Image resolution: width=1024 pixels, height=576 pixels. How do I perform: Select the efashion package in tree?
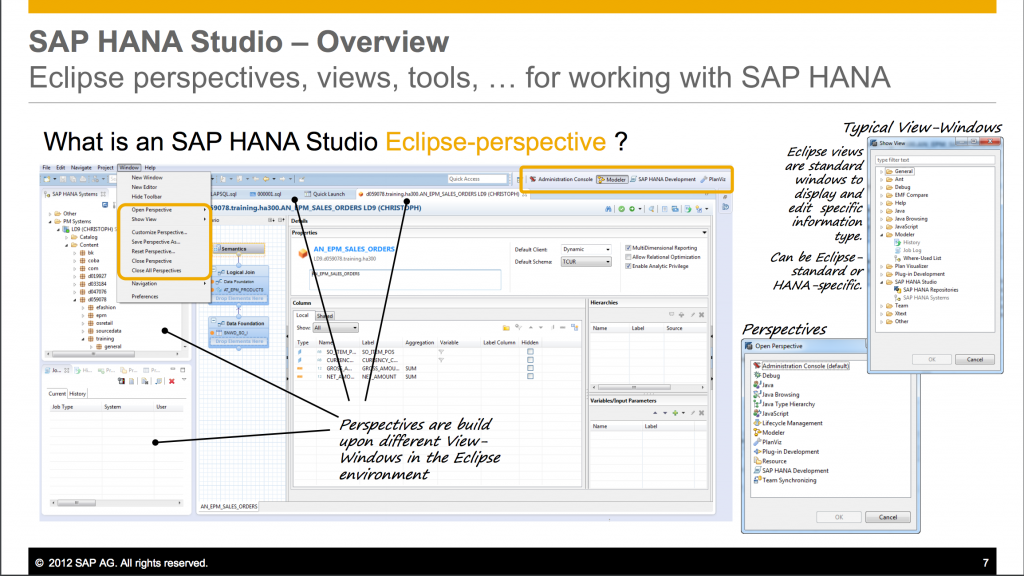(101, 308)
